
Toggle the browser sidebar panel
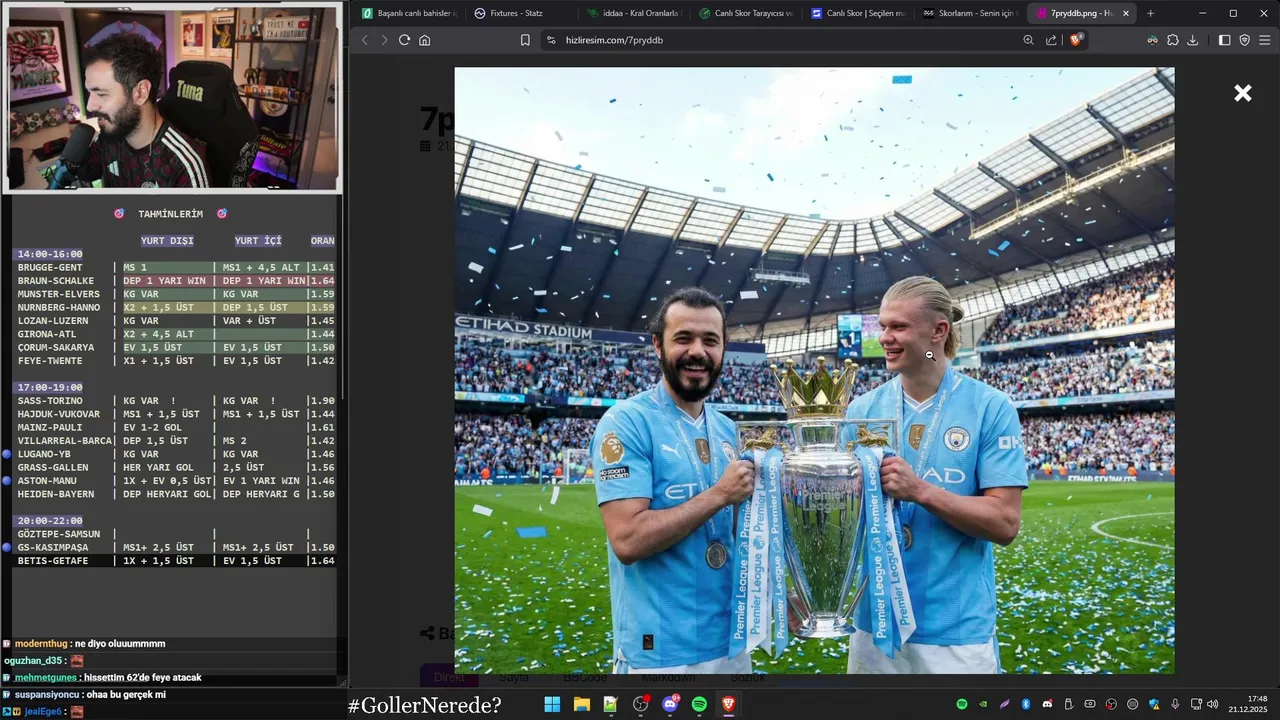coord(1225,40)
